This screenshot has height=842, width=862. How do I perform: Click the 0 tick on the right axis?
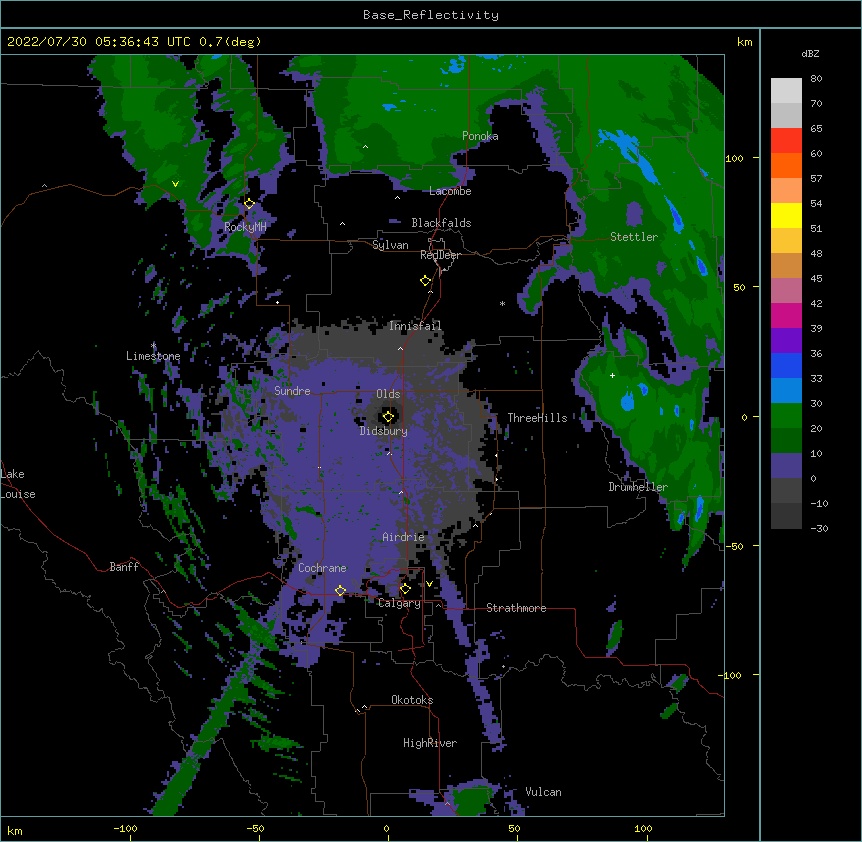coord(744,417)
